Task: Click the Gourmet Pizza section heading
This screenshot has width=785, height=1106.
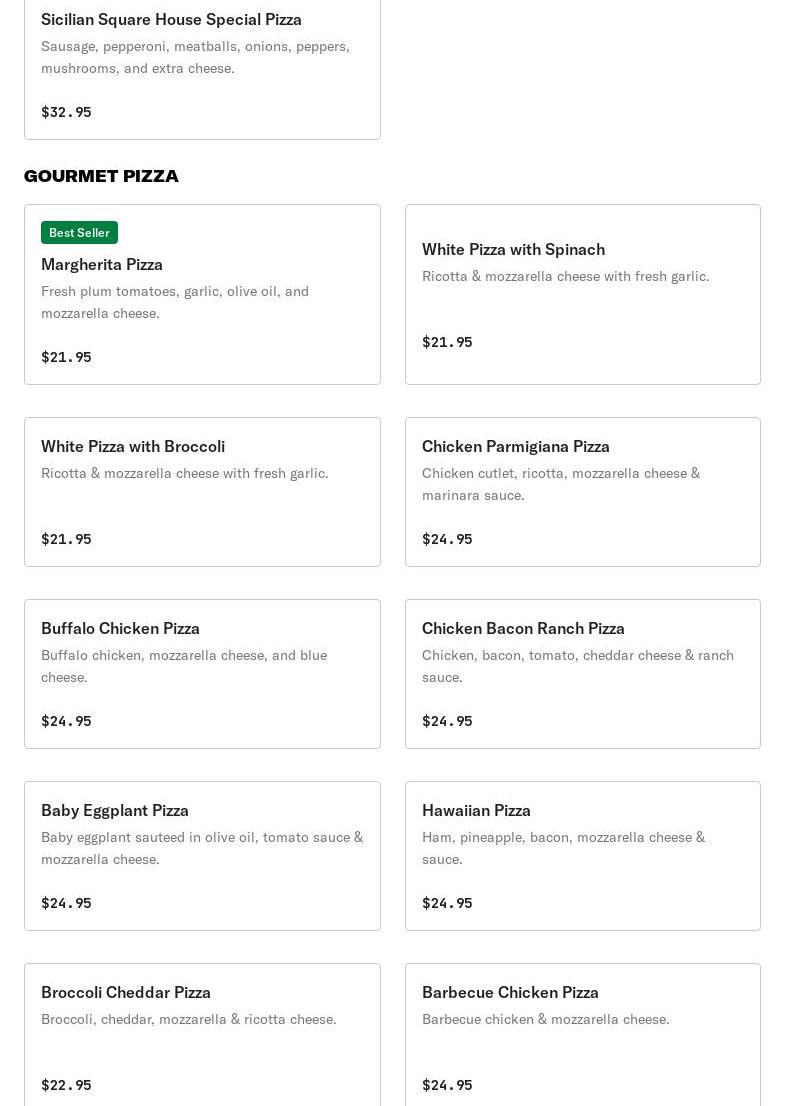Action: (101, 176)
